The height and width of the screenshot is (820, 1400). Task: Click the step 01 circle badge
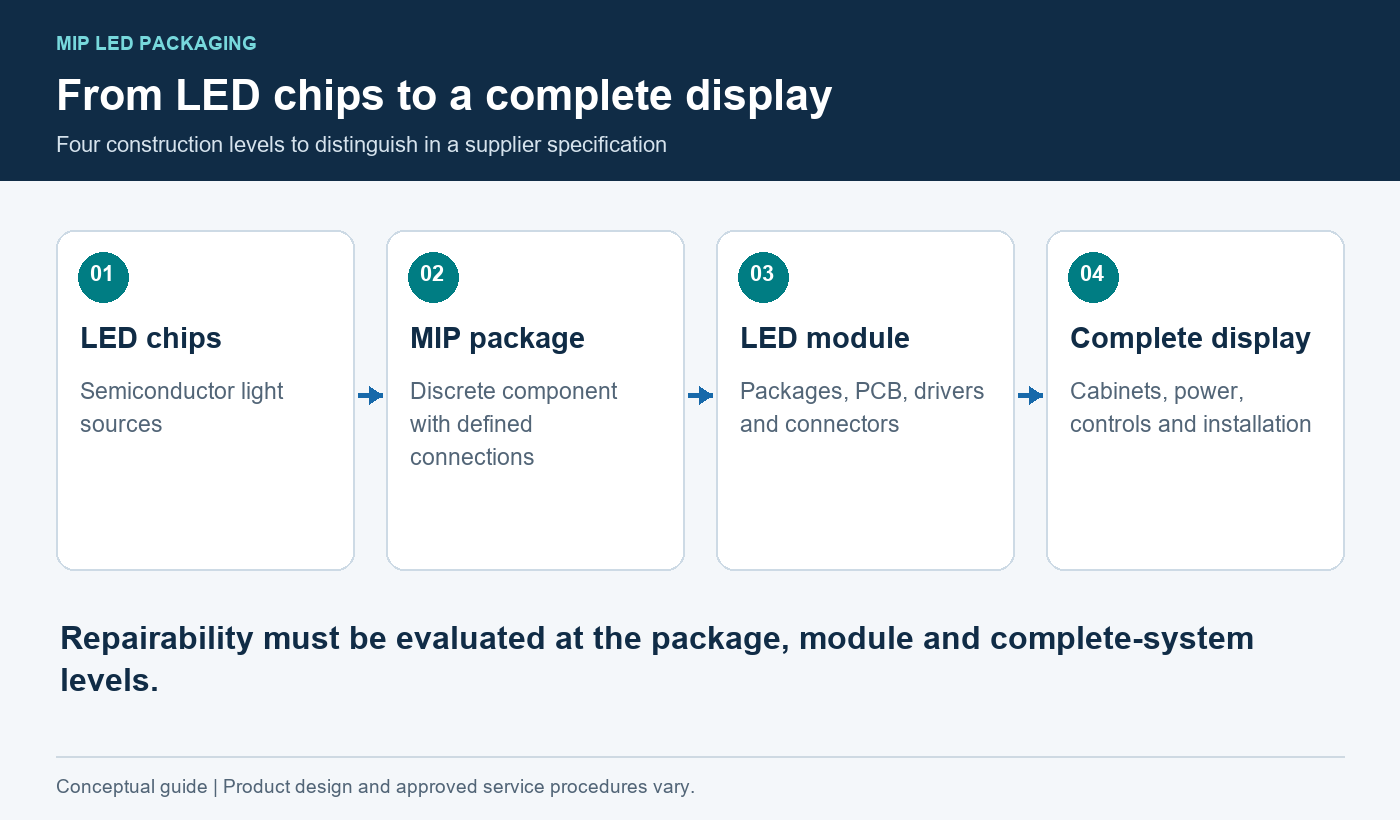coord(103,277)
